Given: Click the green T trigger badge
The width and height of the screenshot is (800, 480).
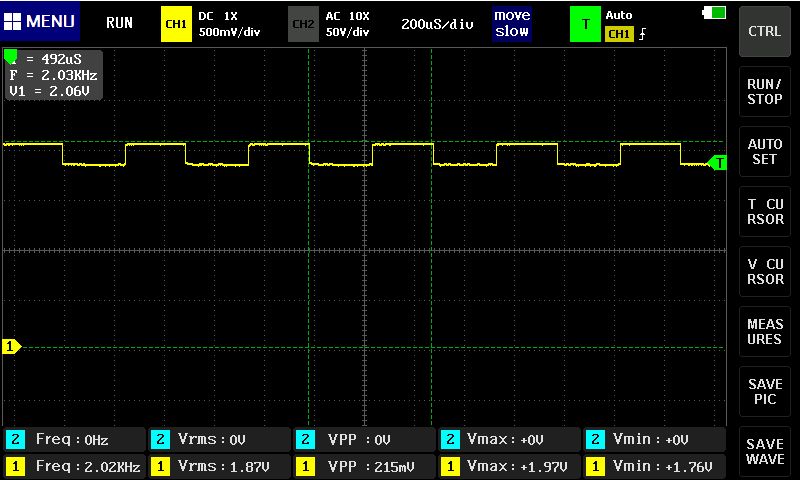Looking at the screenshot, I should (x=585, y=24).
